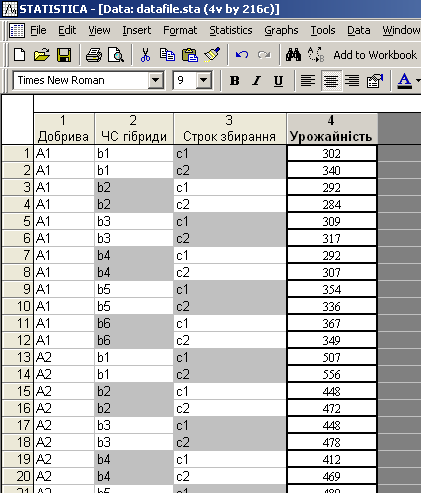The height and width of the screenshot is (493, 421).
Task: Click cell with value 340
Action: click(x=332, y=171)
